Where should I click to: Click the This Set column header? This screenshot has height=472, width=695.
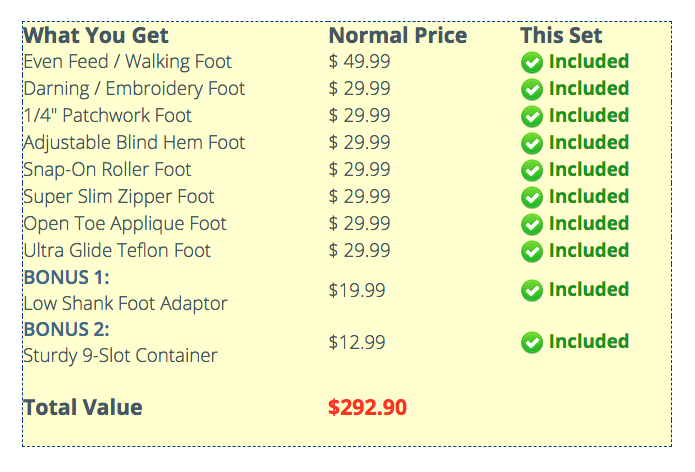point(561,35)
